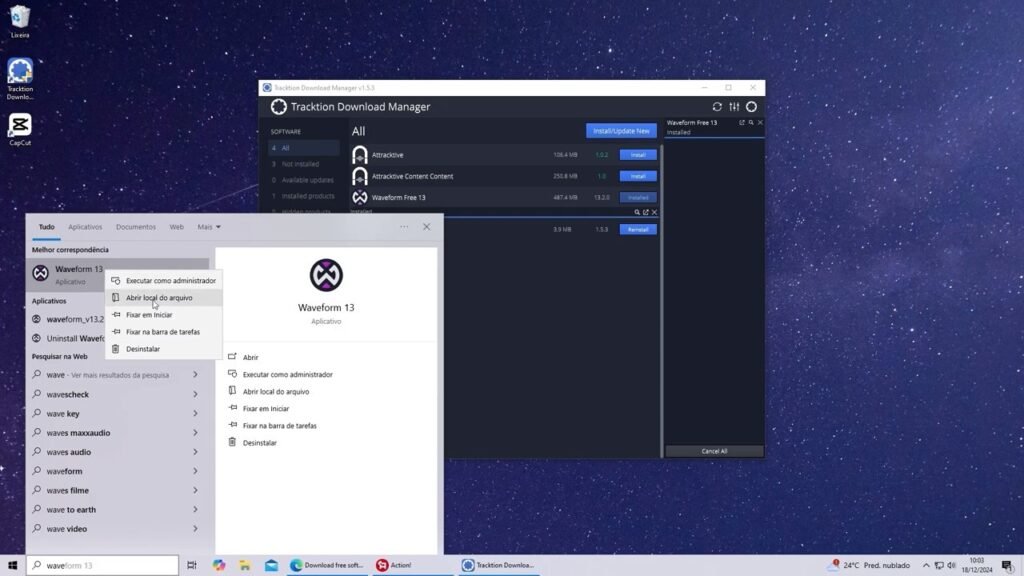This screenshot has width=1024, height=576.
Task: Click the open-external icon under Waveform Free 13 row
Action: 646,212
